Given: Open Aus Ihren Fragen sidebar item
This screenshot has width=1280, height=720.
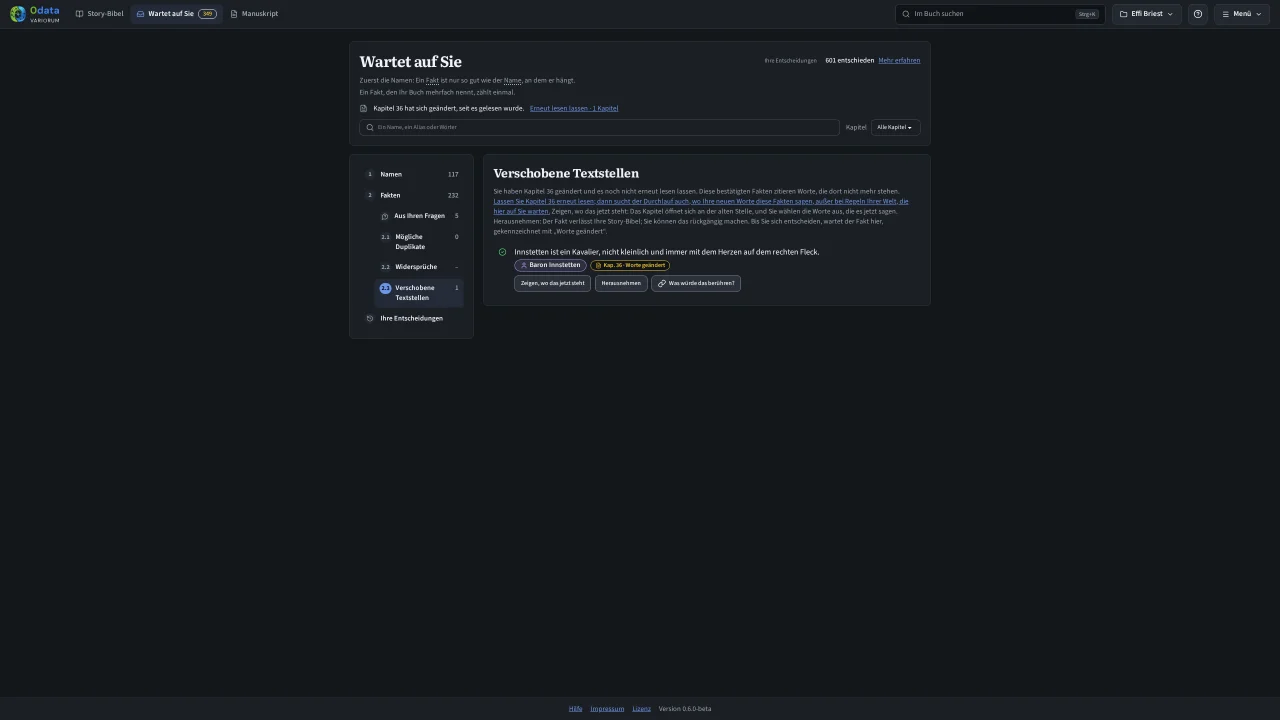Looking at the screenshot, I should pos(419,216).
